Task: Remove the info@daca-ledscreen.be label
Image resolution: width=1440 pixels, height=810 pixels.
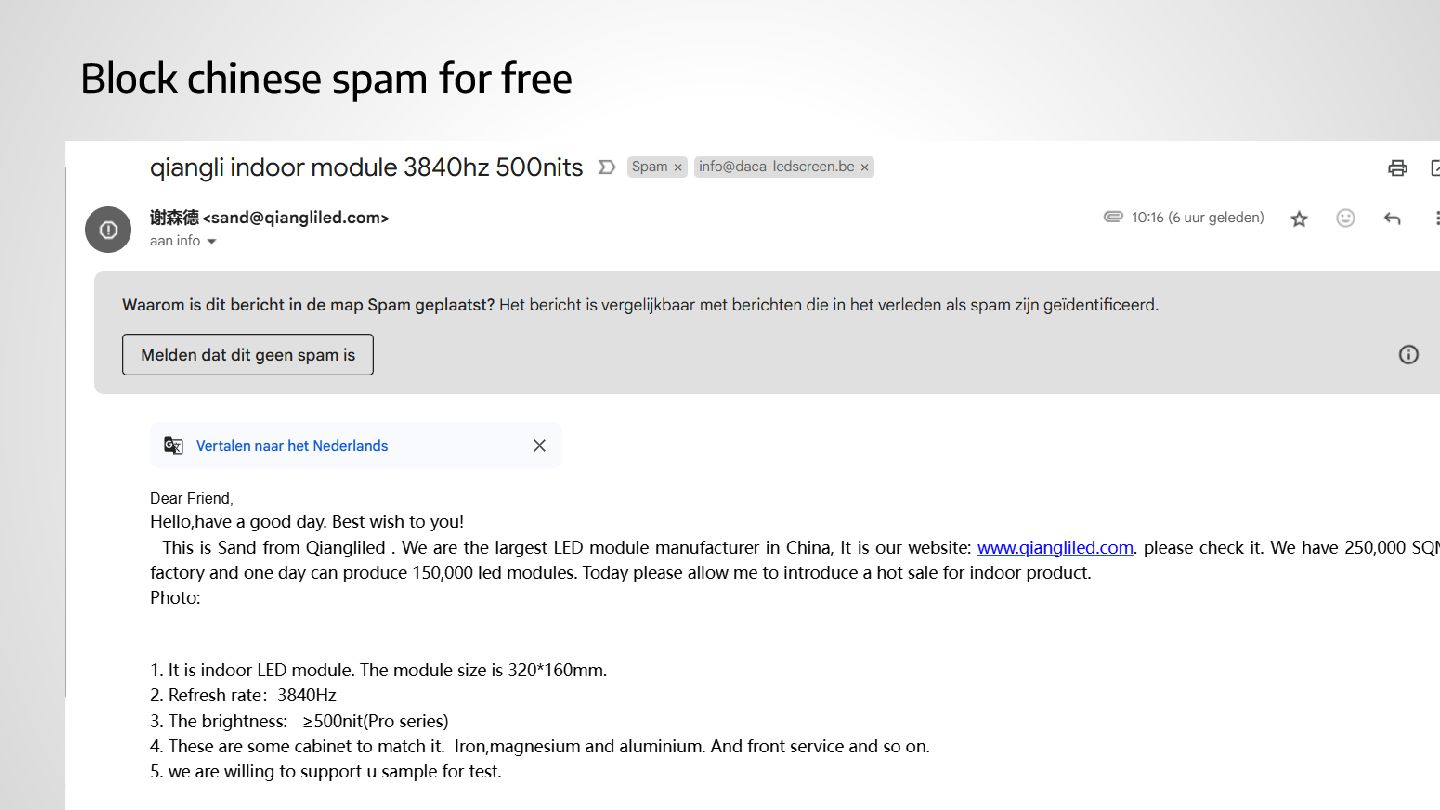Action: 864,167
